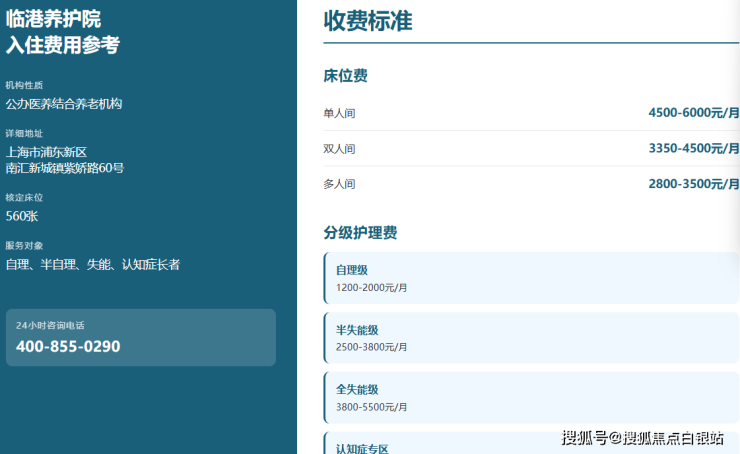The width and height of the screenshot is (740, 454).
Task: Click the 收费标准 heading
Action: [x=368, y=21]
